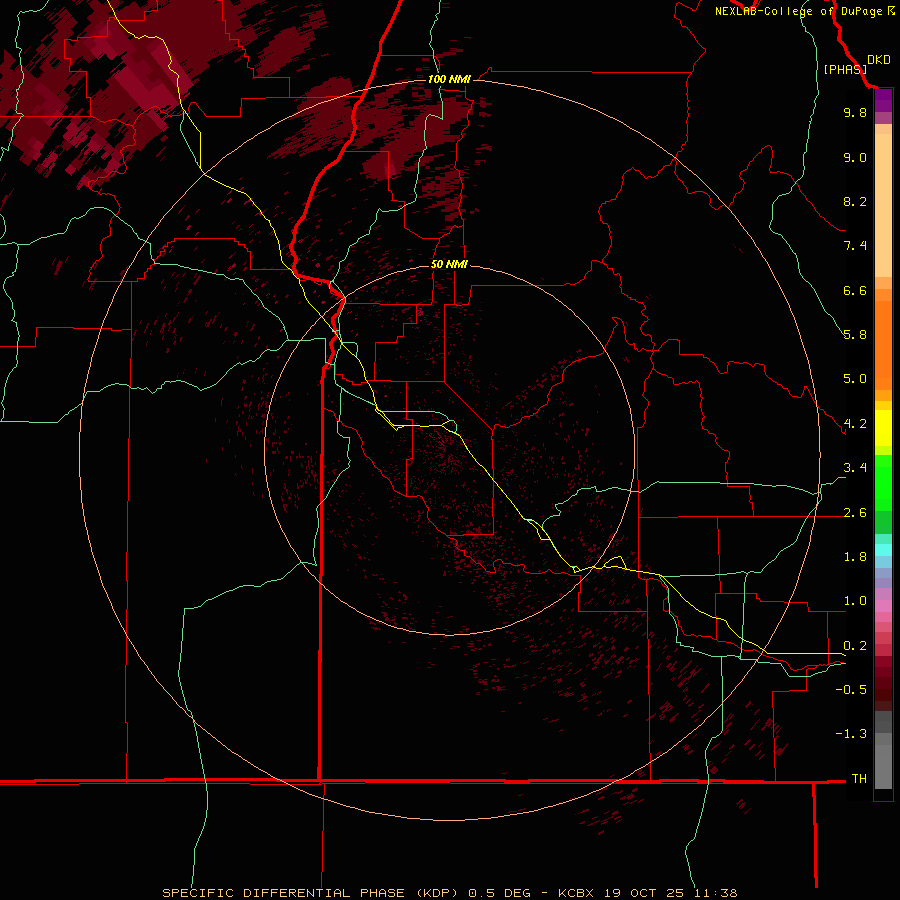Click the 2.6 scale value

(x=855, y=513)
